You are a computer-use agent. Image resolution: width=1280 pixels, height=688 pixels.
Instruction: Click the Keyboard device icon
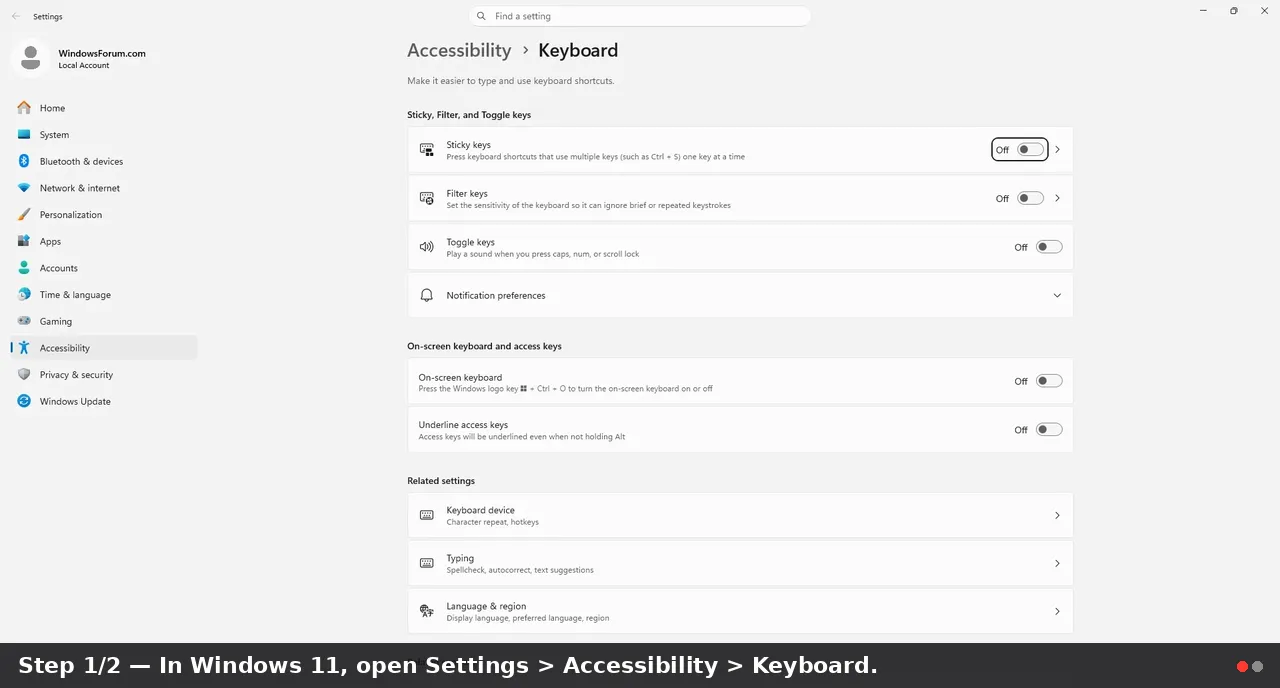click(x=427, y=515)
